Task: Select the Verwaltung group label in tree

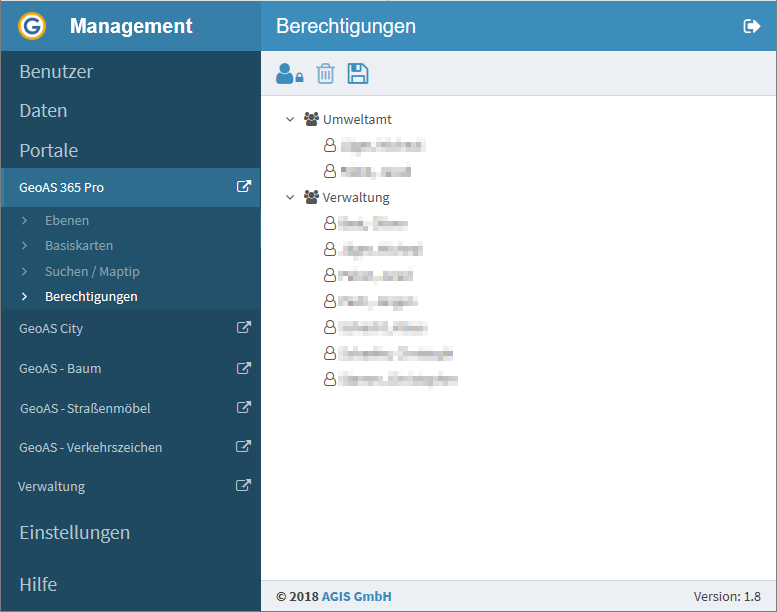Action: click(x=356, y=198)
